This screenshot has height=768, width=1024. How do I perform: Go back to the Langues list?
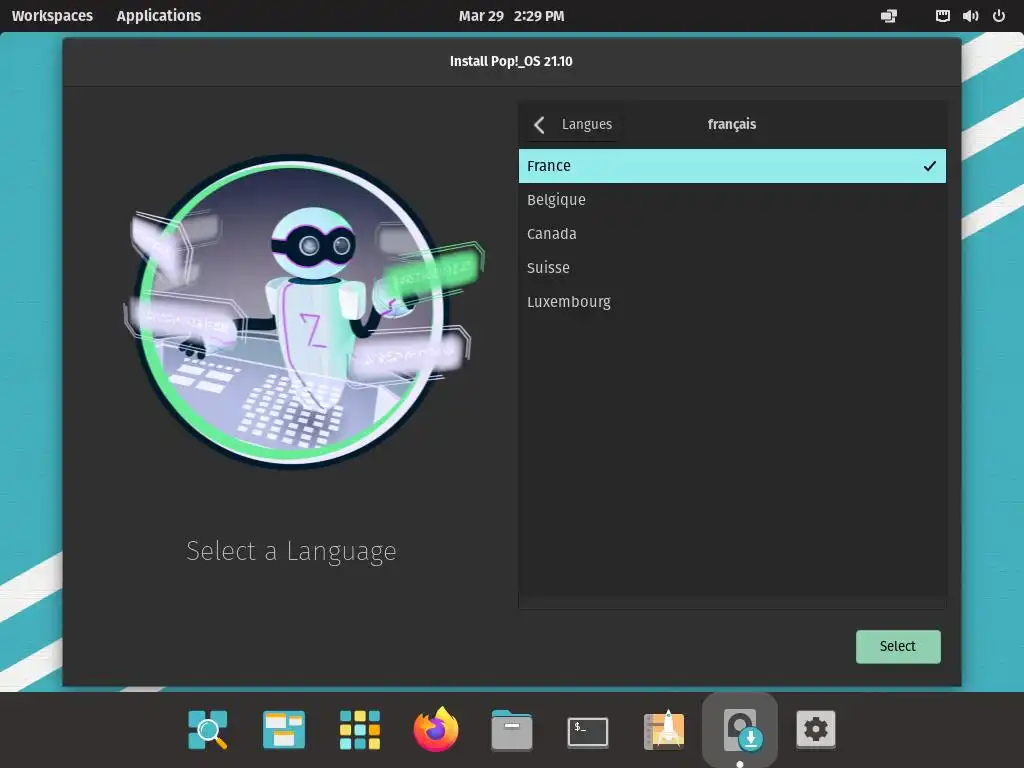(573, 124)
